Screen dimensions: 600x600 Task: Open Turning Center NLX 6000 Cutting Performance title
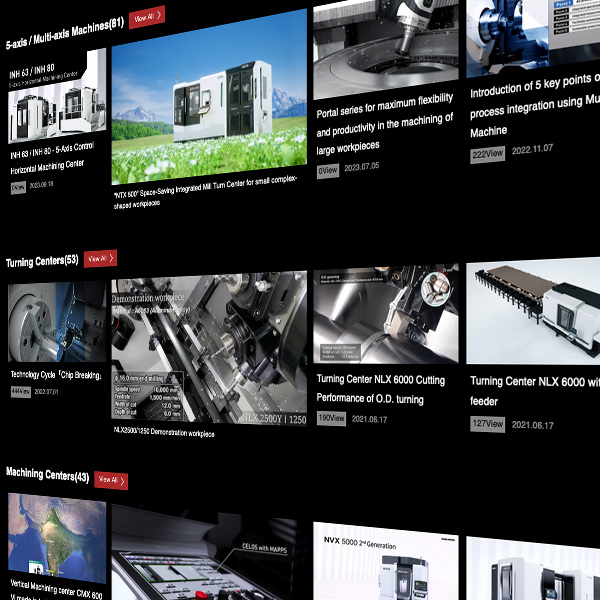(381, 389)
